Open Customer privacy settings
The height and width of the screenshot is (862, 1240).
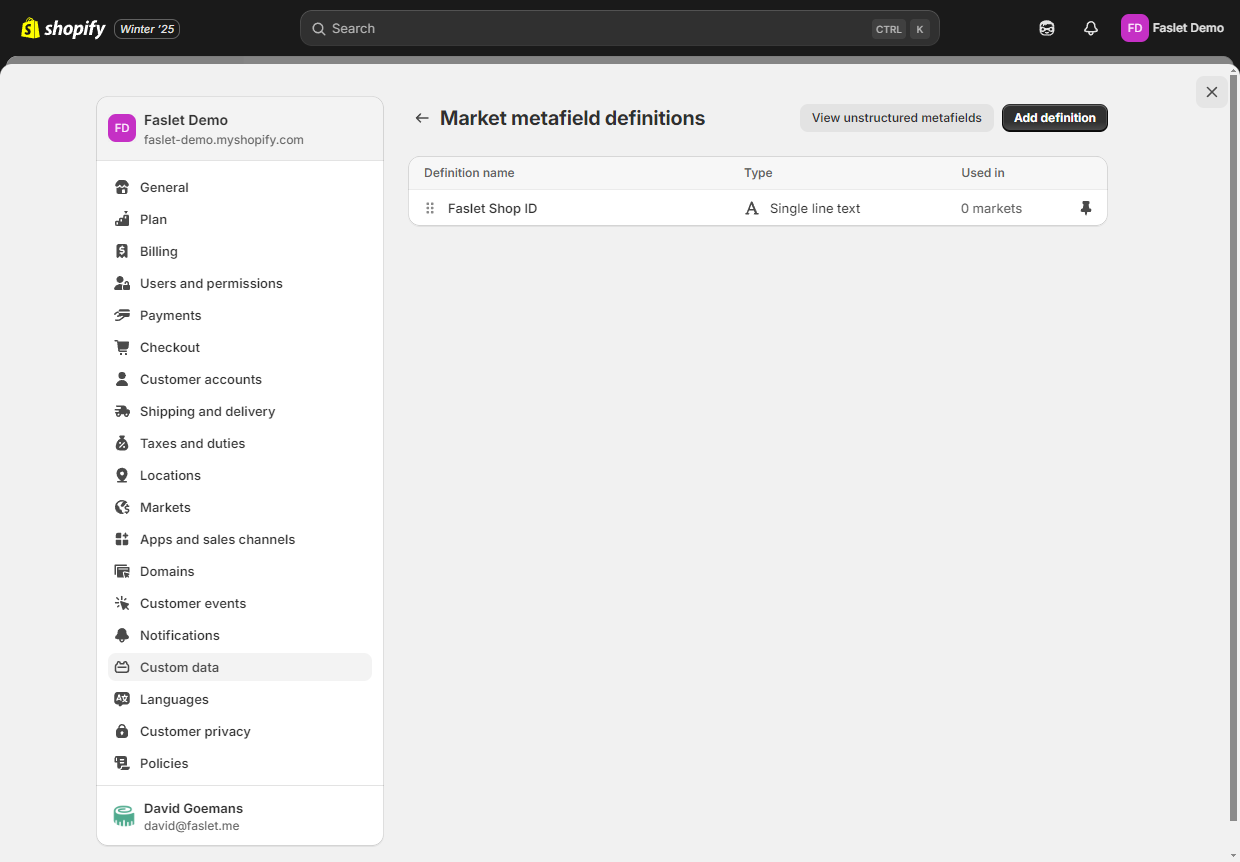(x=240, y=731)
